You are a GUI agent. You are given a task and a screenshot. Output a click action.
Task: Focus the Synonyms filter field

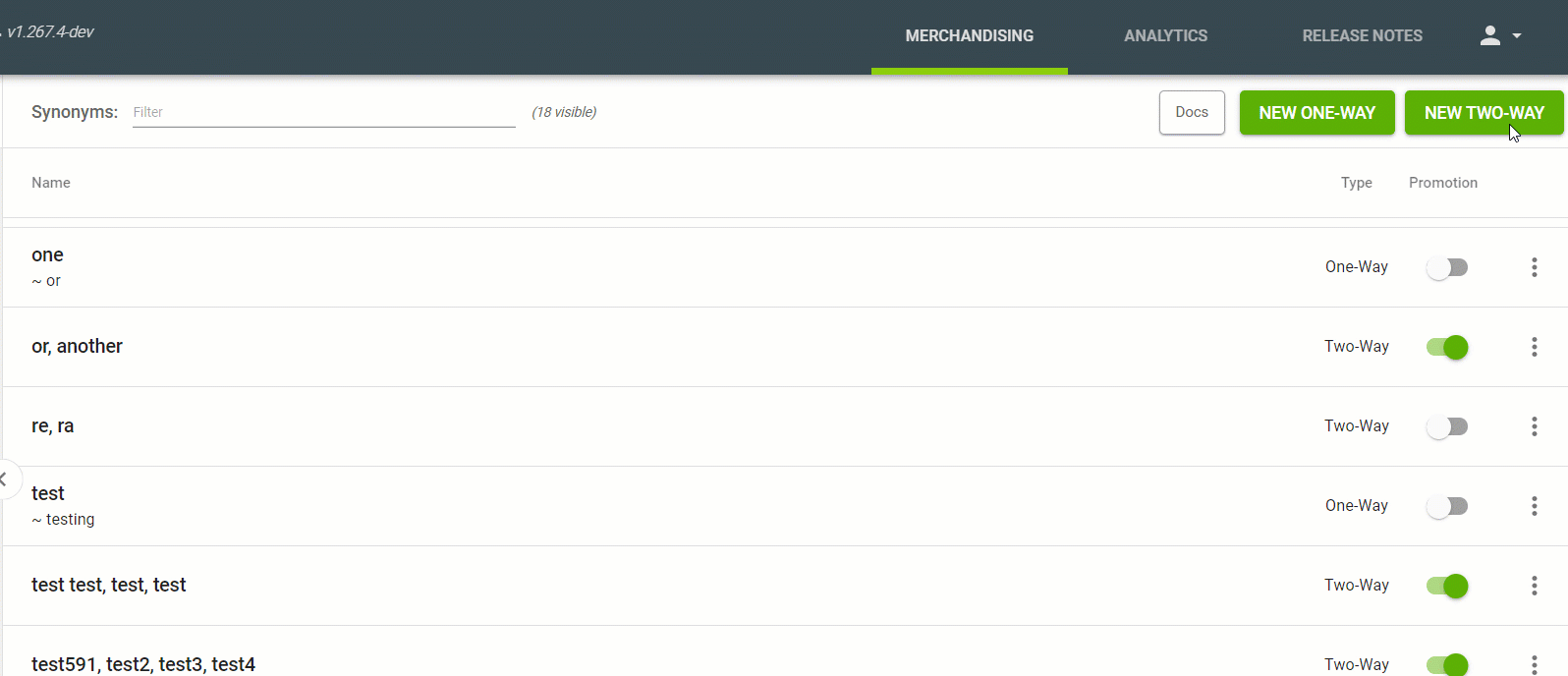click(324, 112)
